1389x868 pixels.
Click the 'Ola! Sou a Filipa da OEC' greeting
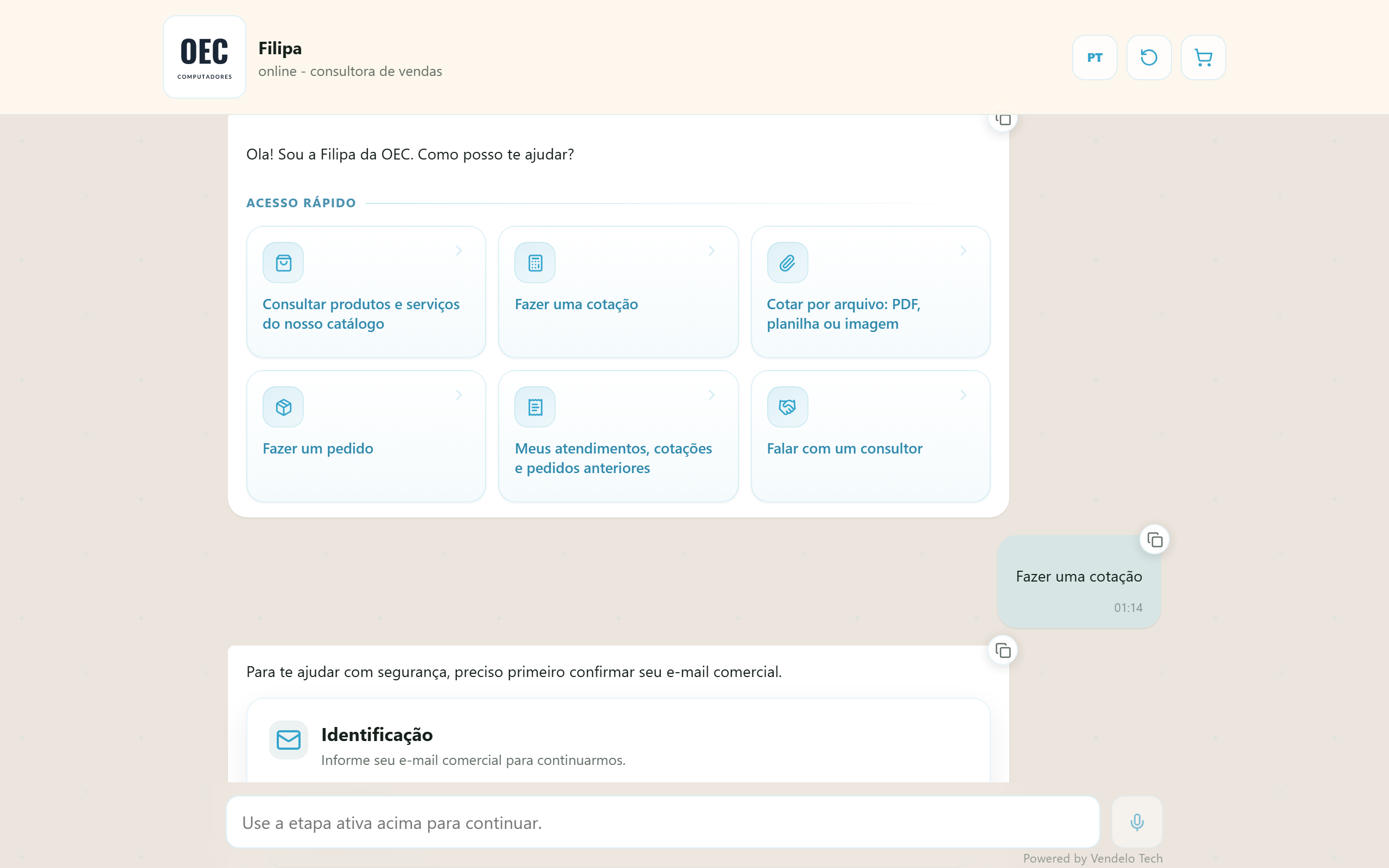click(x=410, y=155)
